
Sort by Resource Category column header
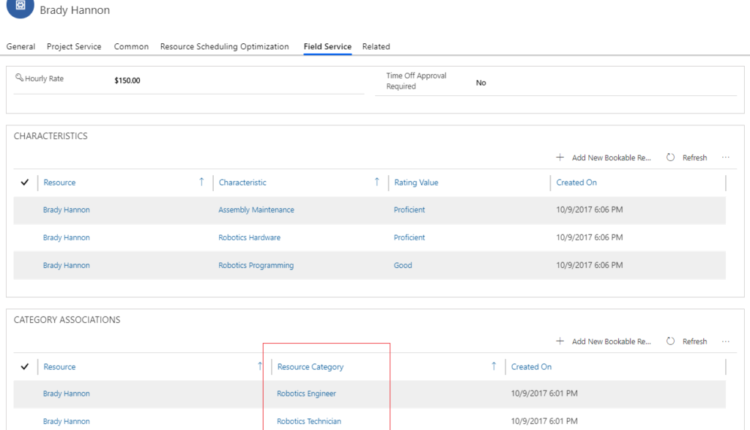click(310, 367)
